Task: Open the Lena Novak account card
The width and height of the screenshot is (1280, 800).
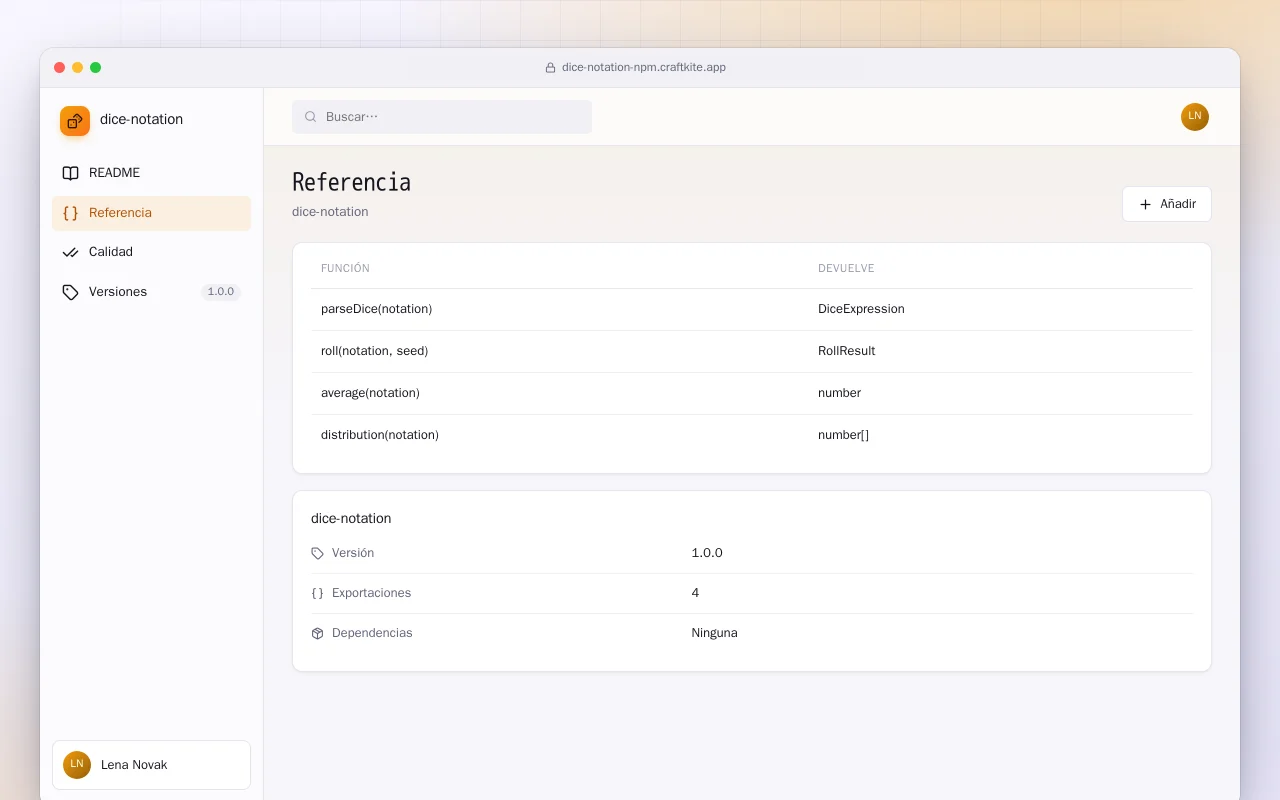Action: click(152, 765)
